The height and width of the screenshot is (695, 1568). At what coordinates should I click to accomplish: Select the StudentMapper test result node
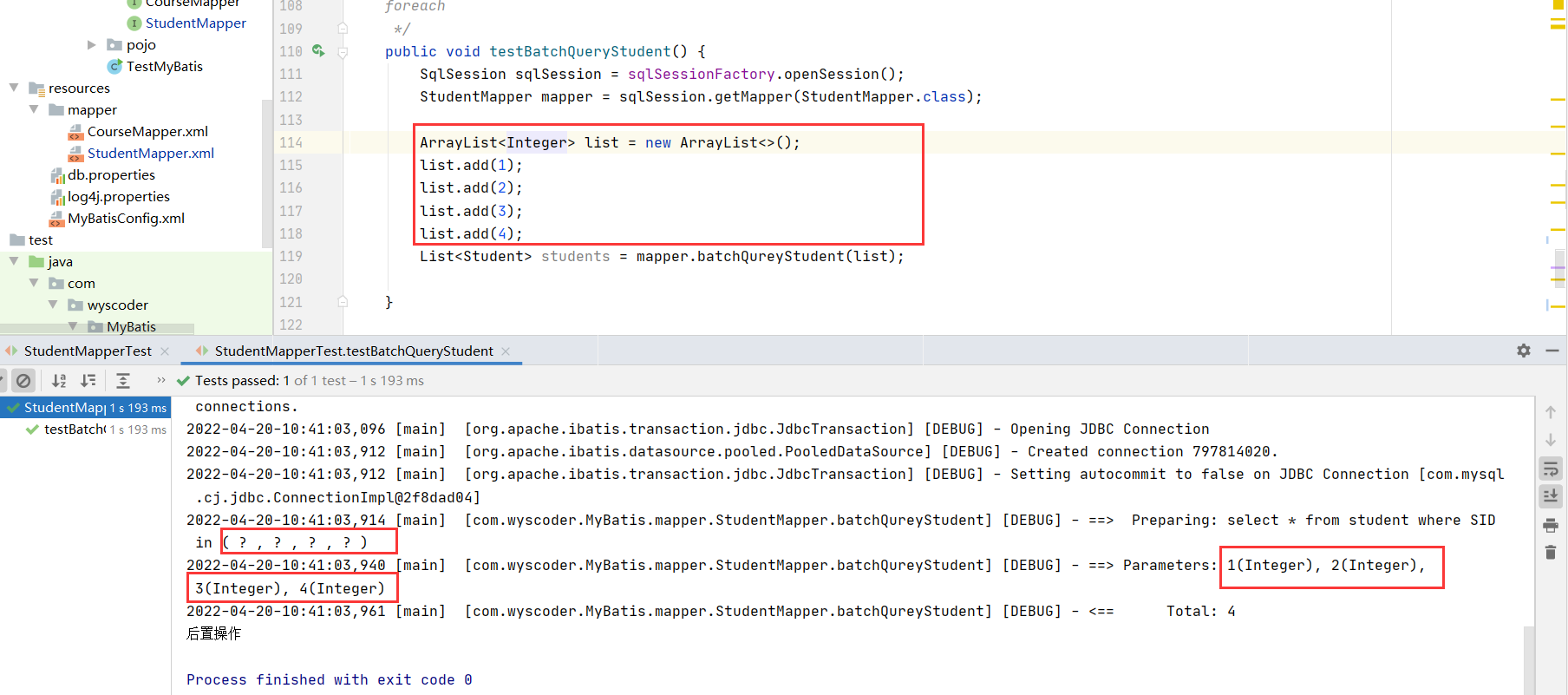coord(86,407)
